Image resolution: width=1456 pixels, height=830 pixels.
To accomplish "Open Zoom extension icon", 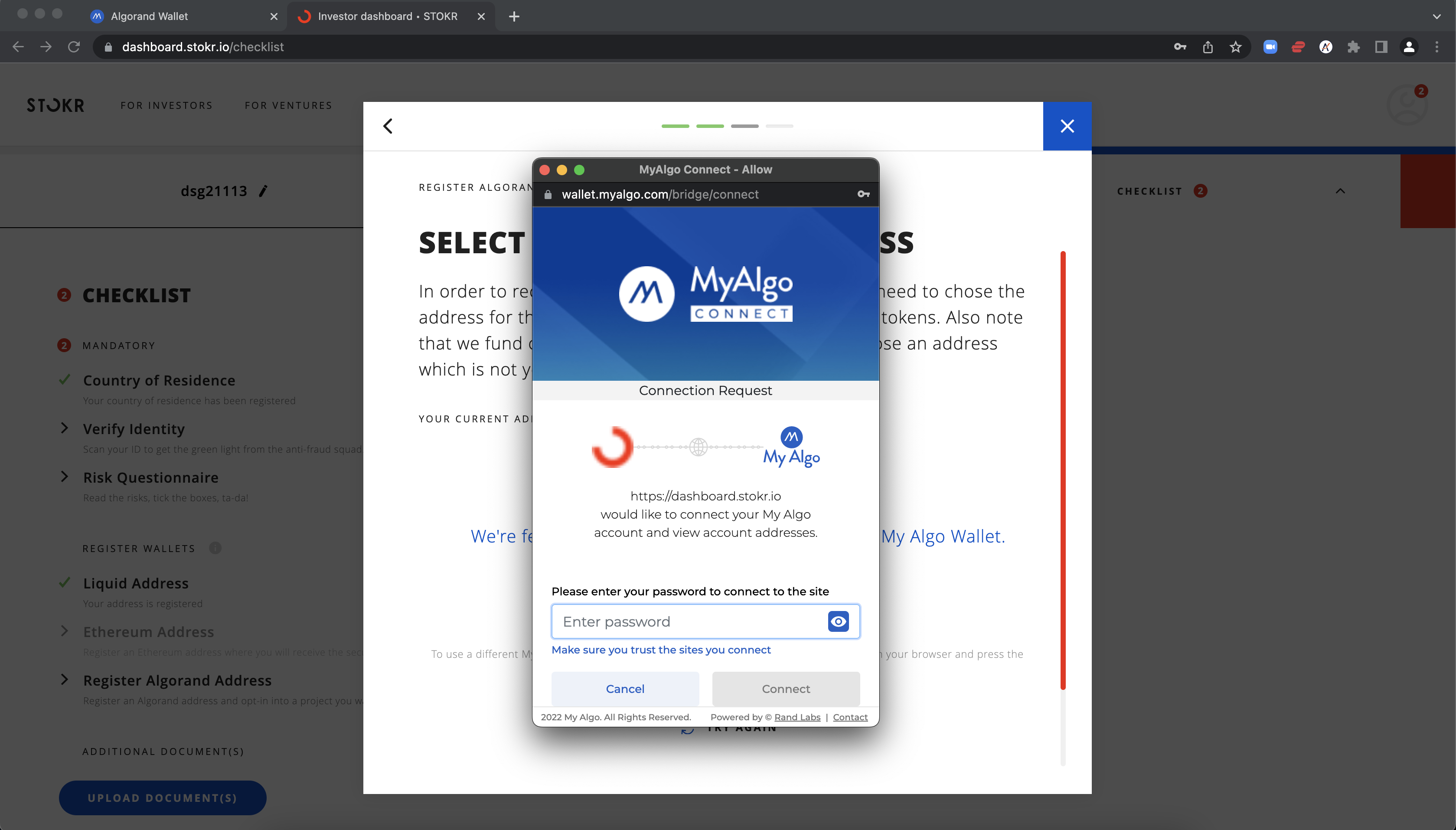I will (1270, 47).
